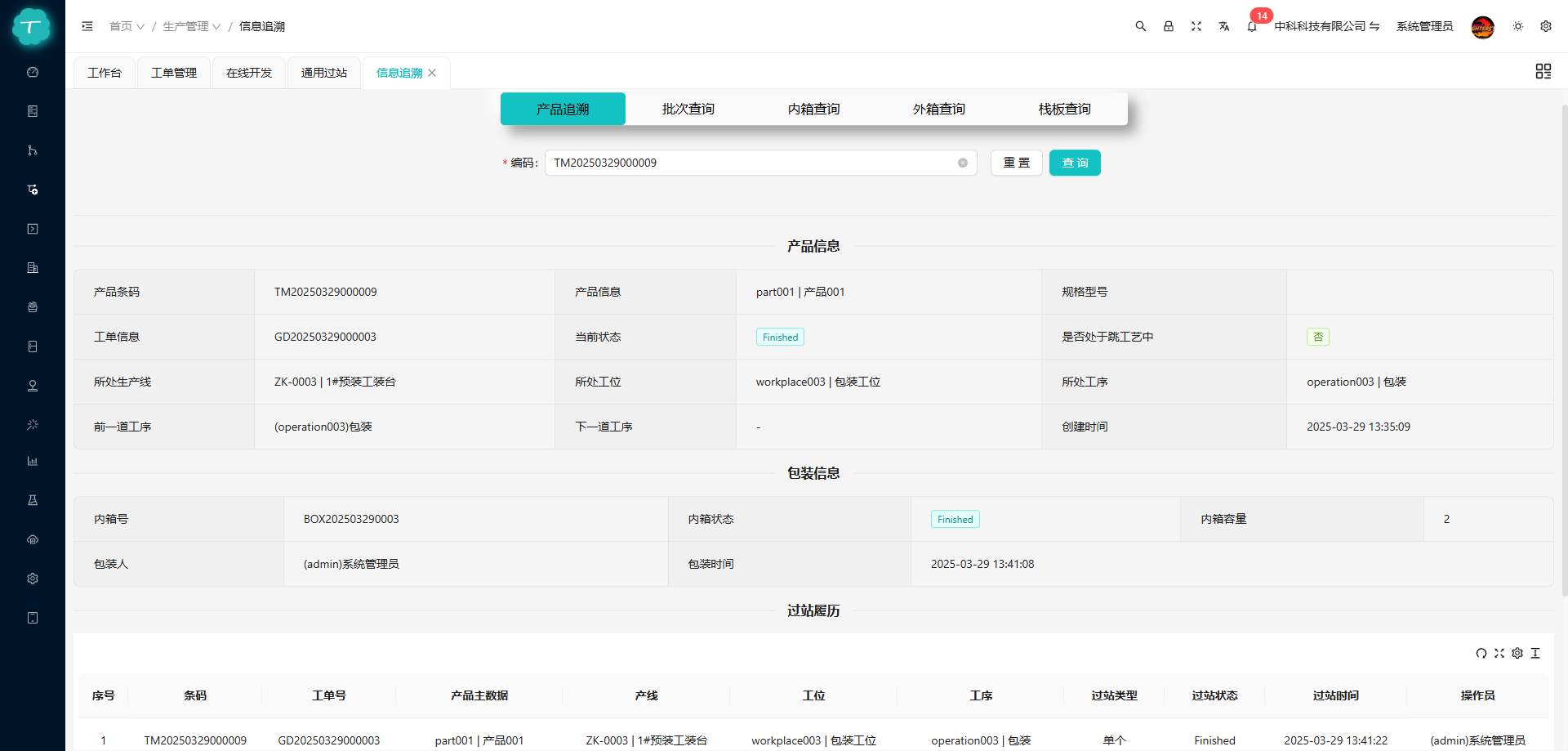Image resolution: width=1568 pixels, height=751 pixels.
Task: Click the 查询 search button
Action: [x=1075, y=163]
